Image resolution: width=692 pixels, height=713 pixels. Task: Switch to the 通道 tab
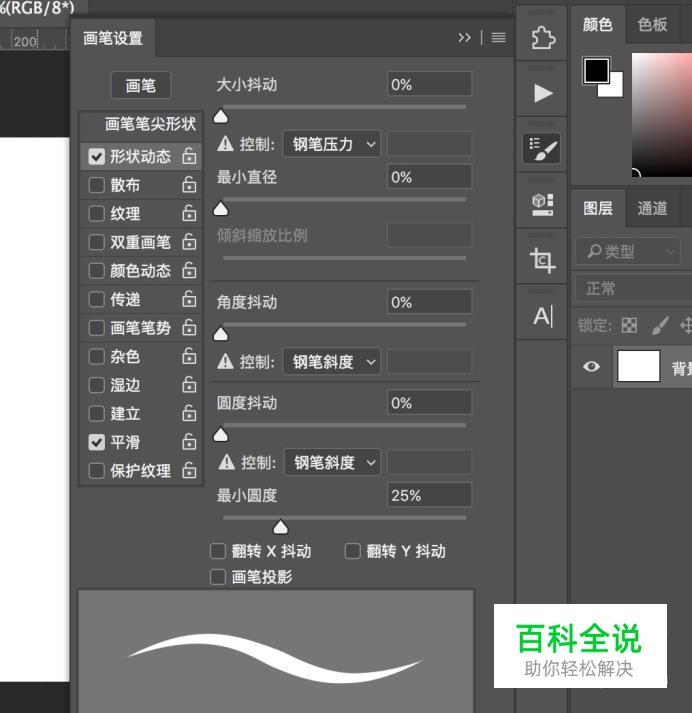[652, 209]
